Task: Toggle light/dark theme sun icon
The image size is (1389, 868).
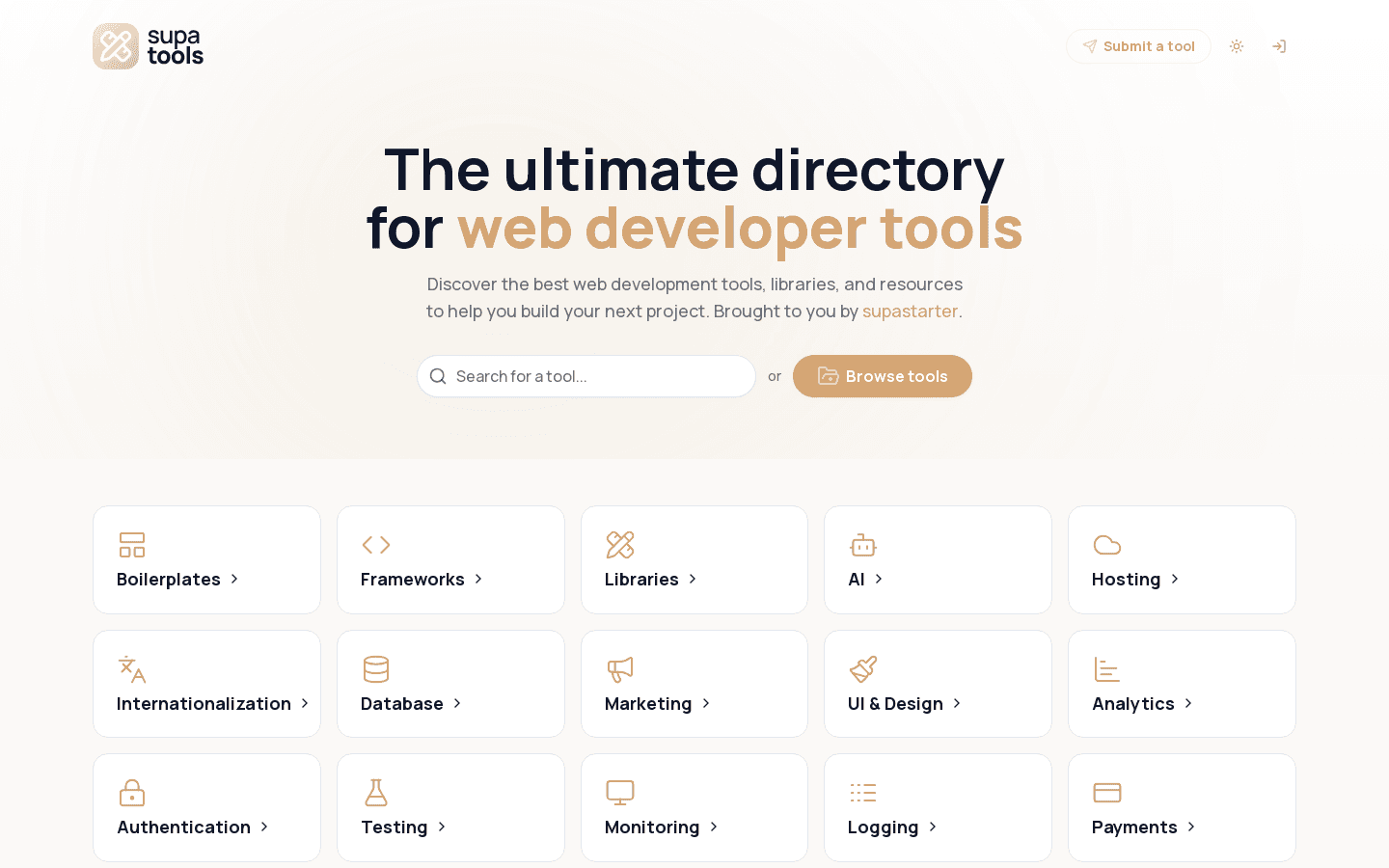Action: pyautogui.click(x=1237, y=46)
